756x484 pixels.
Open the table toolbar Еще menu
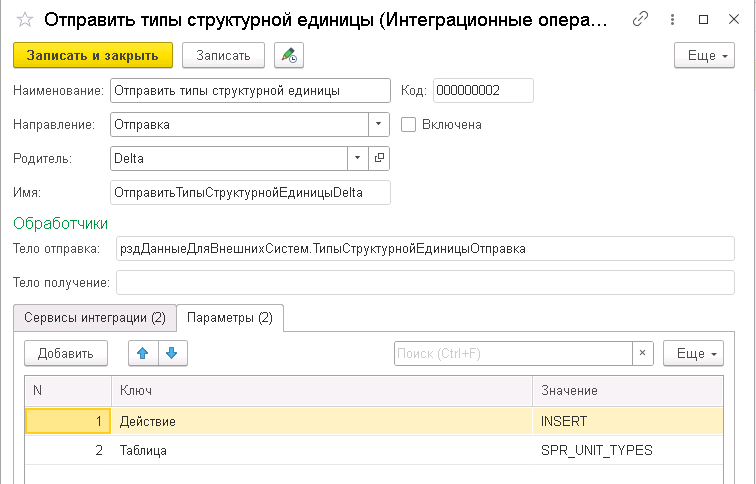[x=692, y=353]
